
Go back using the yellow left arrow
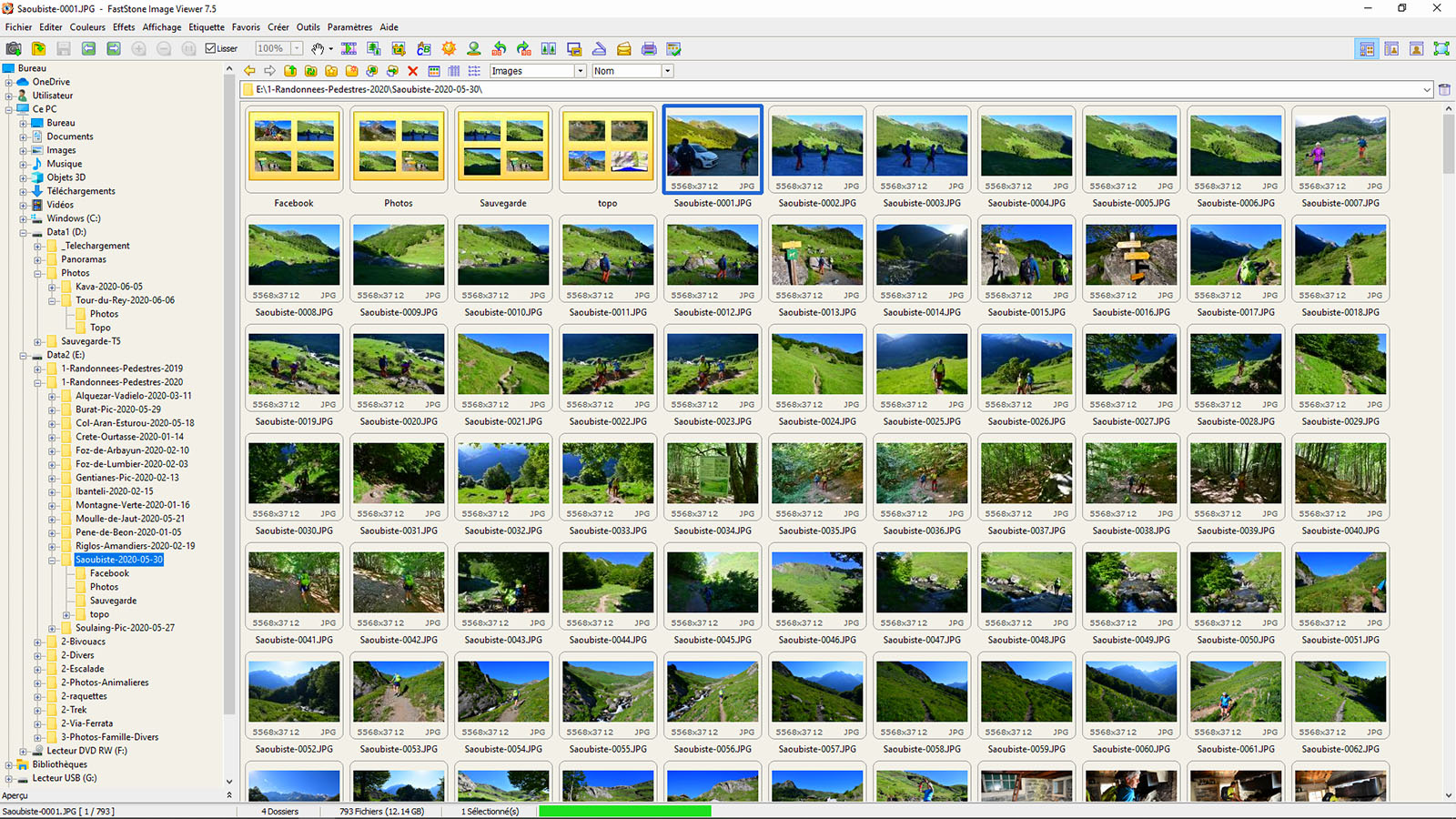[x=249, y=71]
